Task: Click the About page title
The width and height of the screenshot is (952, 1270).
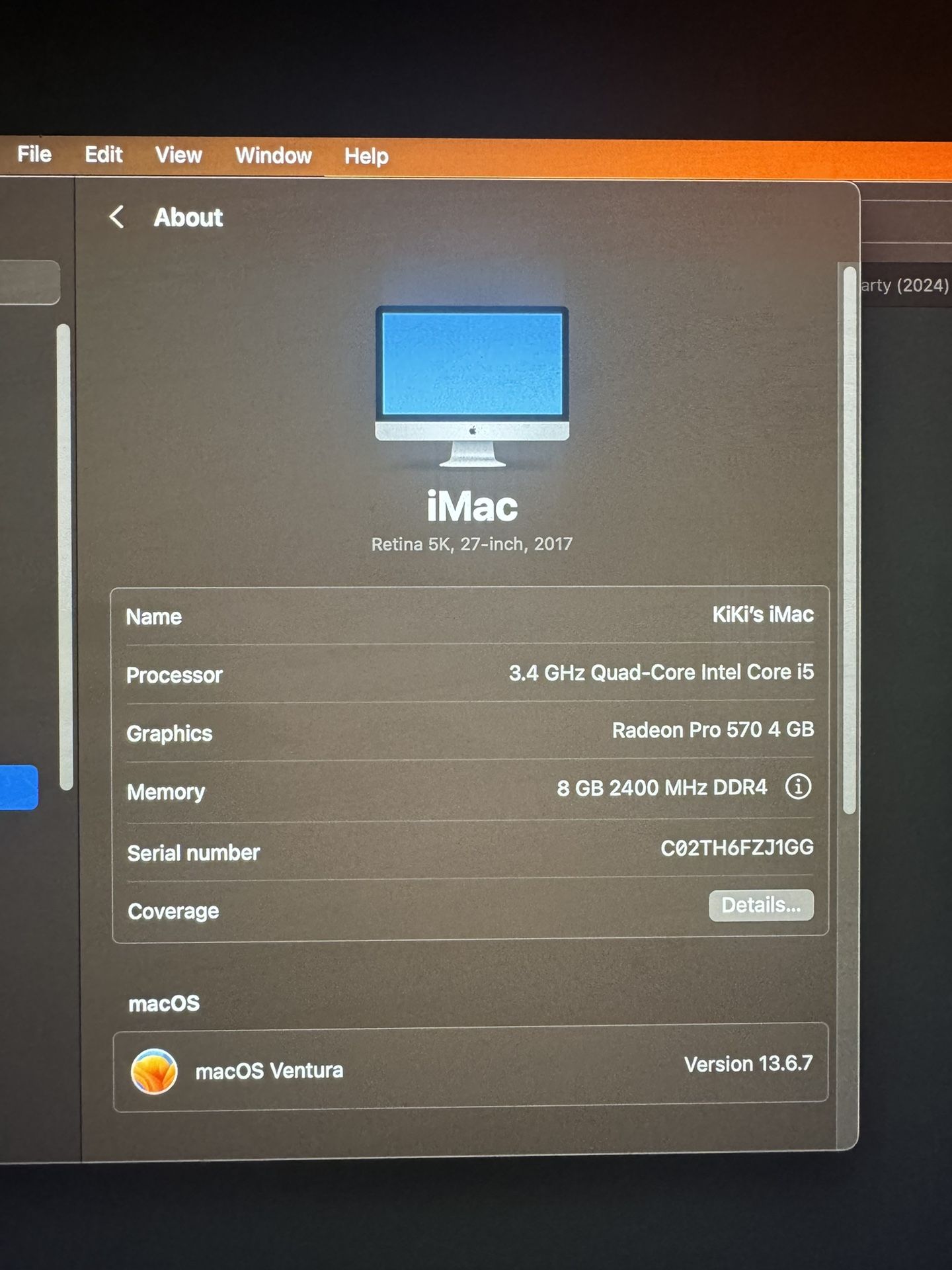Action: pos(188,218)
